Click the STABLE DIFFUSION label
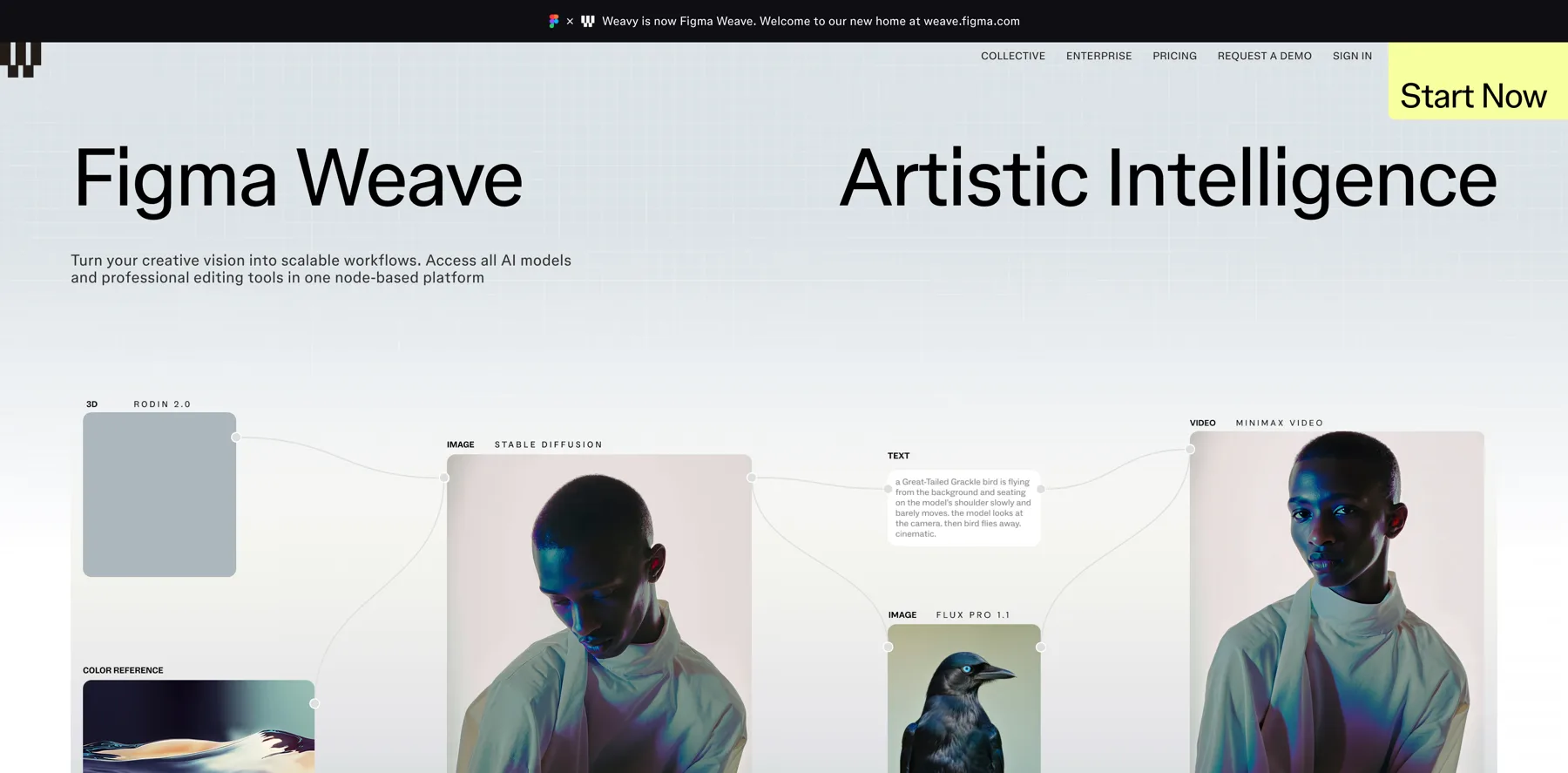Image resolution: width=1568 pixels, height=773 pixels. [549, 444]
